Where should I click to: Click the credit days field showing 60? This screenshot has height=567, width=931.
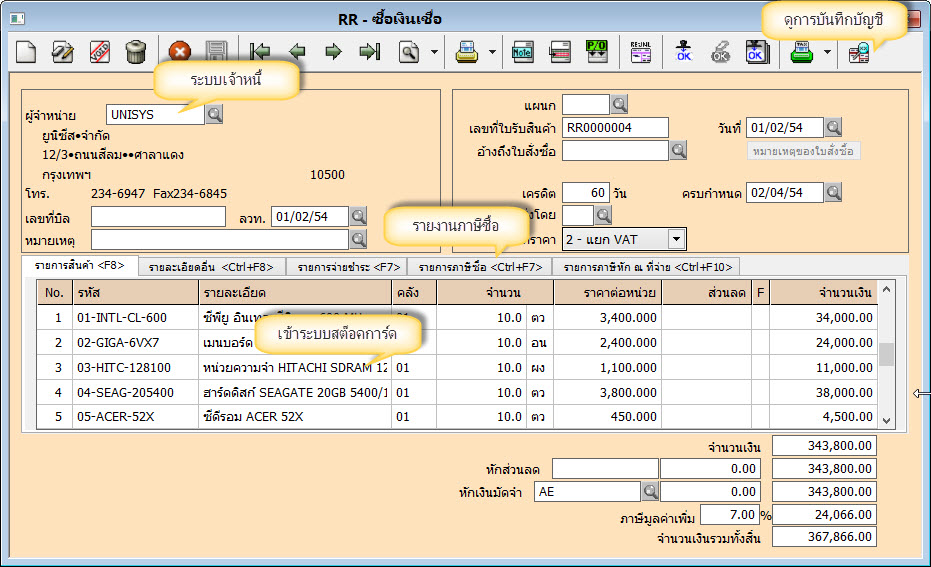pos(585,192)
